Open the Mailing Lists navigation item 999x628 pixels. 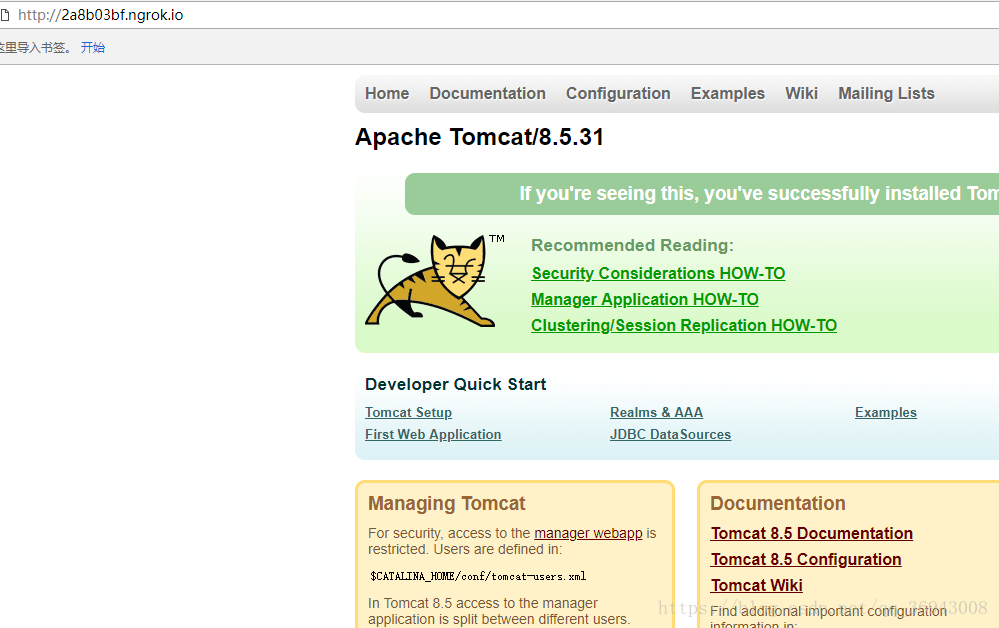886,94
